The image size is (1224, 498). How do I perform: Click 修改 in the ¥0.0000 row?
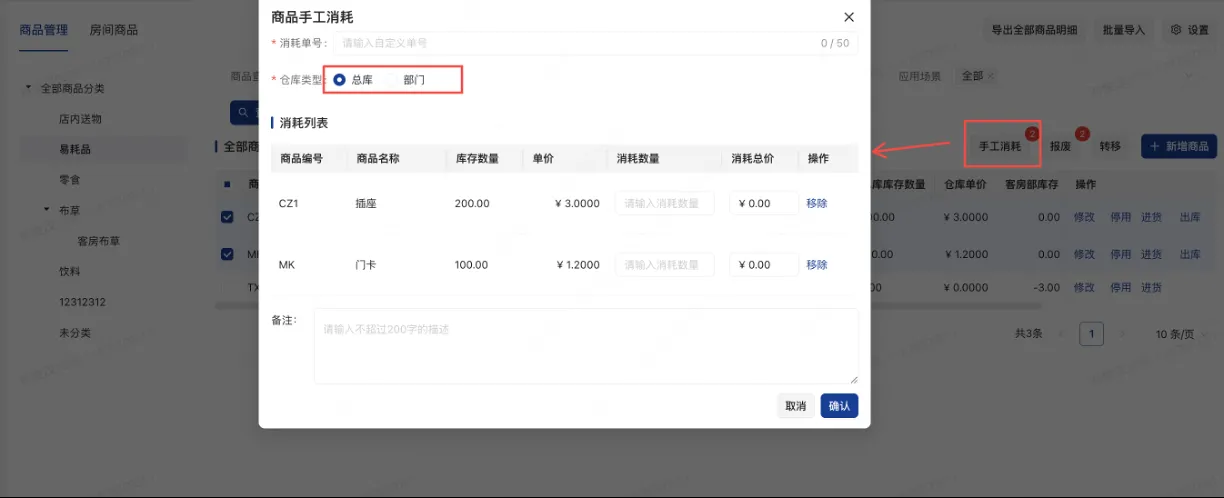1084,287
